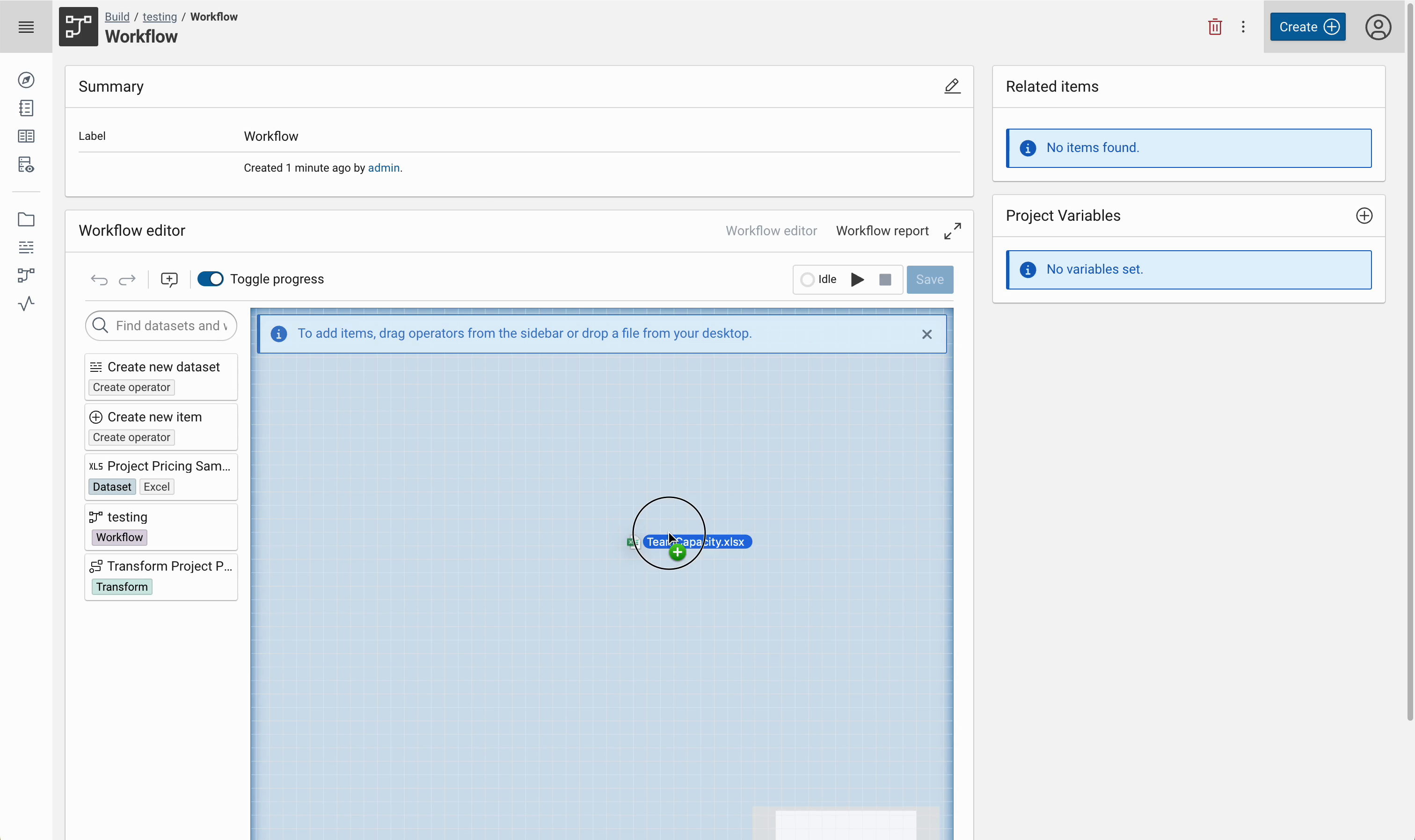Click the undo arrow in the workflow toolbar
1415x840 pixels.
coord(99,280)
